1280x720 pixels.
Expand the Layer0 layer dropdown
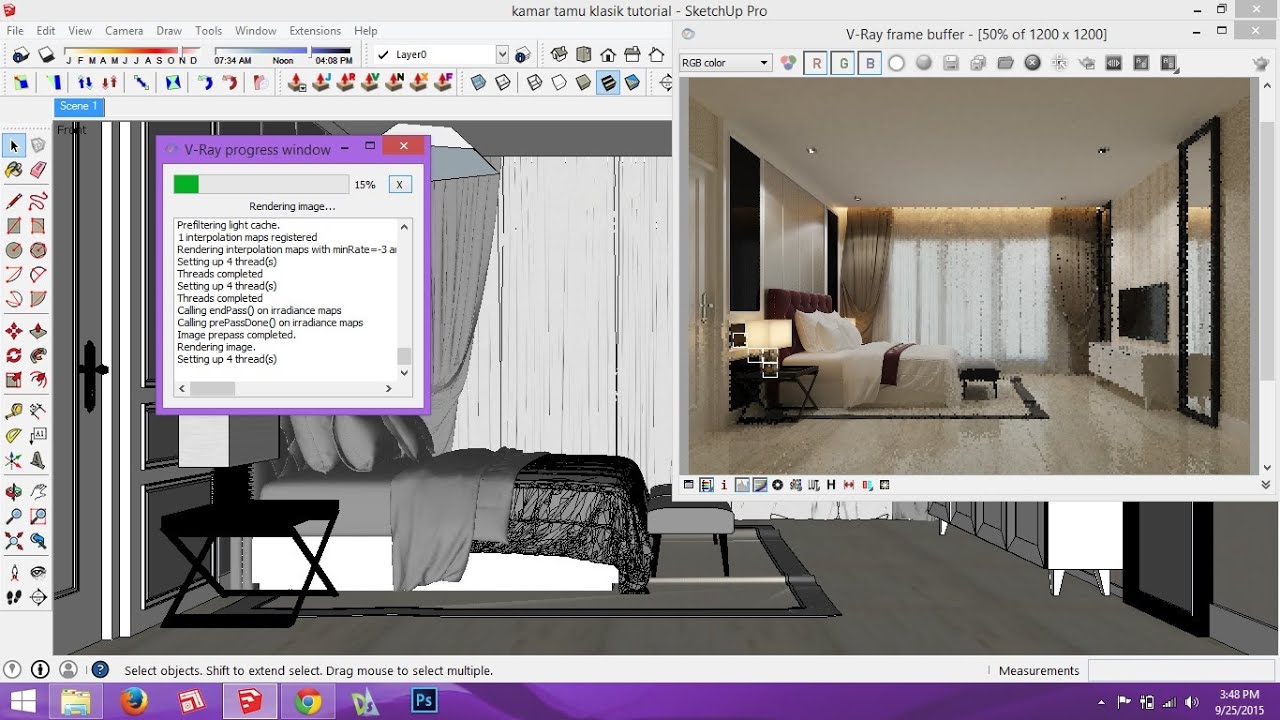(x=502, y=55)
